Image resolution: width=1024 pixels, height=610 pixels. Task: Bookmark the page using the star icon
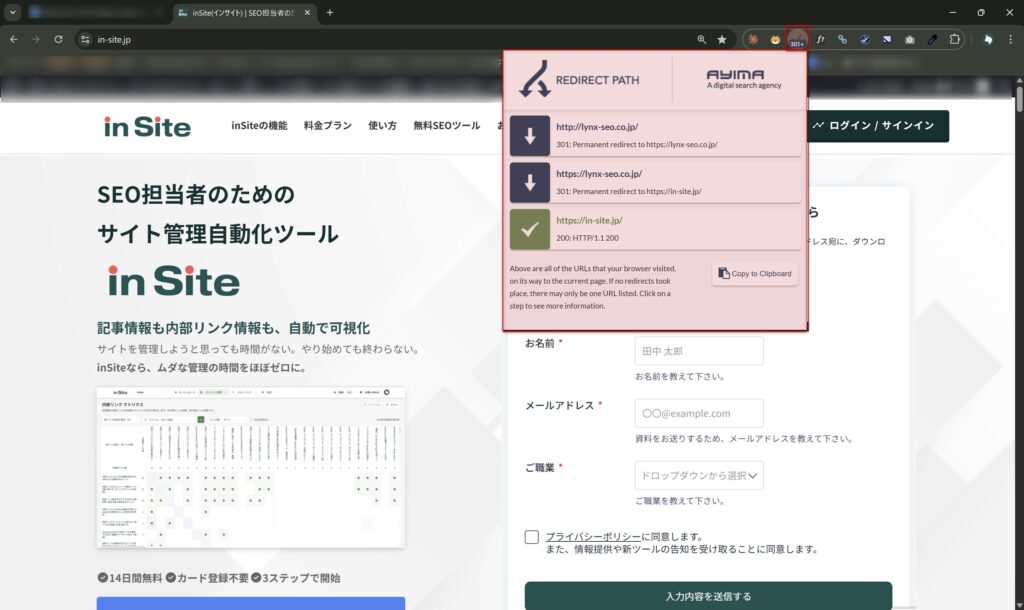click(722, 39)
